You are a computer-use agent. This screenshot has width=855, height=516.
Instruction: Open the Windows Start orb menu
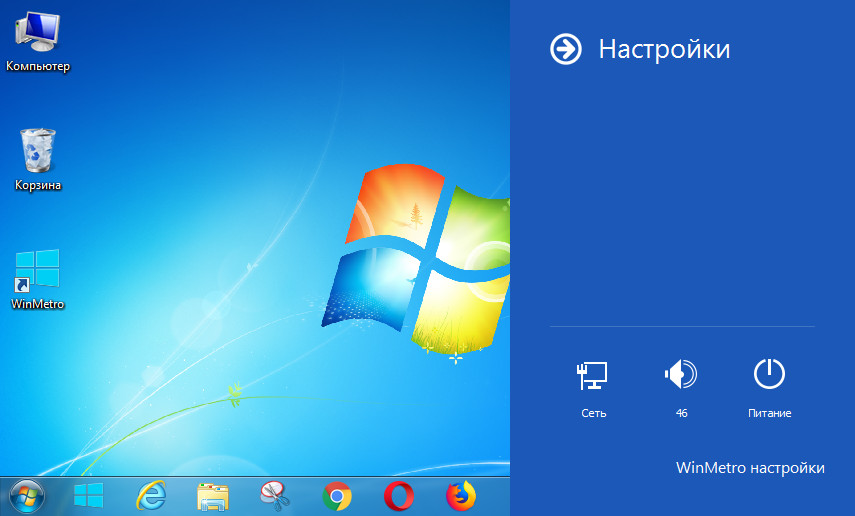point(27,495)
